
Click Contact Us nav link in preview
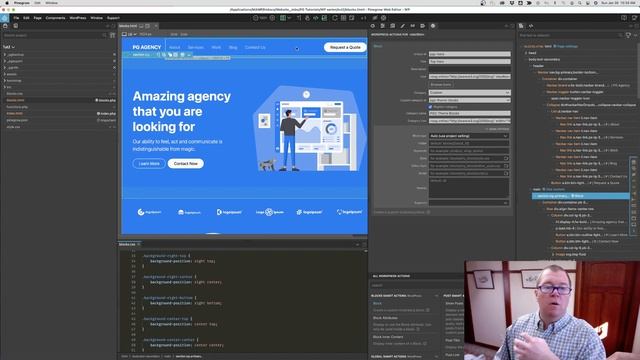click(x=255, y=47)
